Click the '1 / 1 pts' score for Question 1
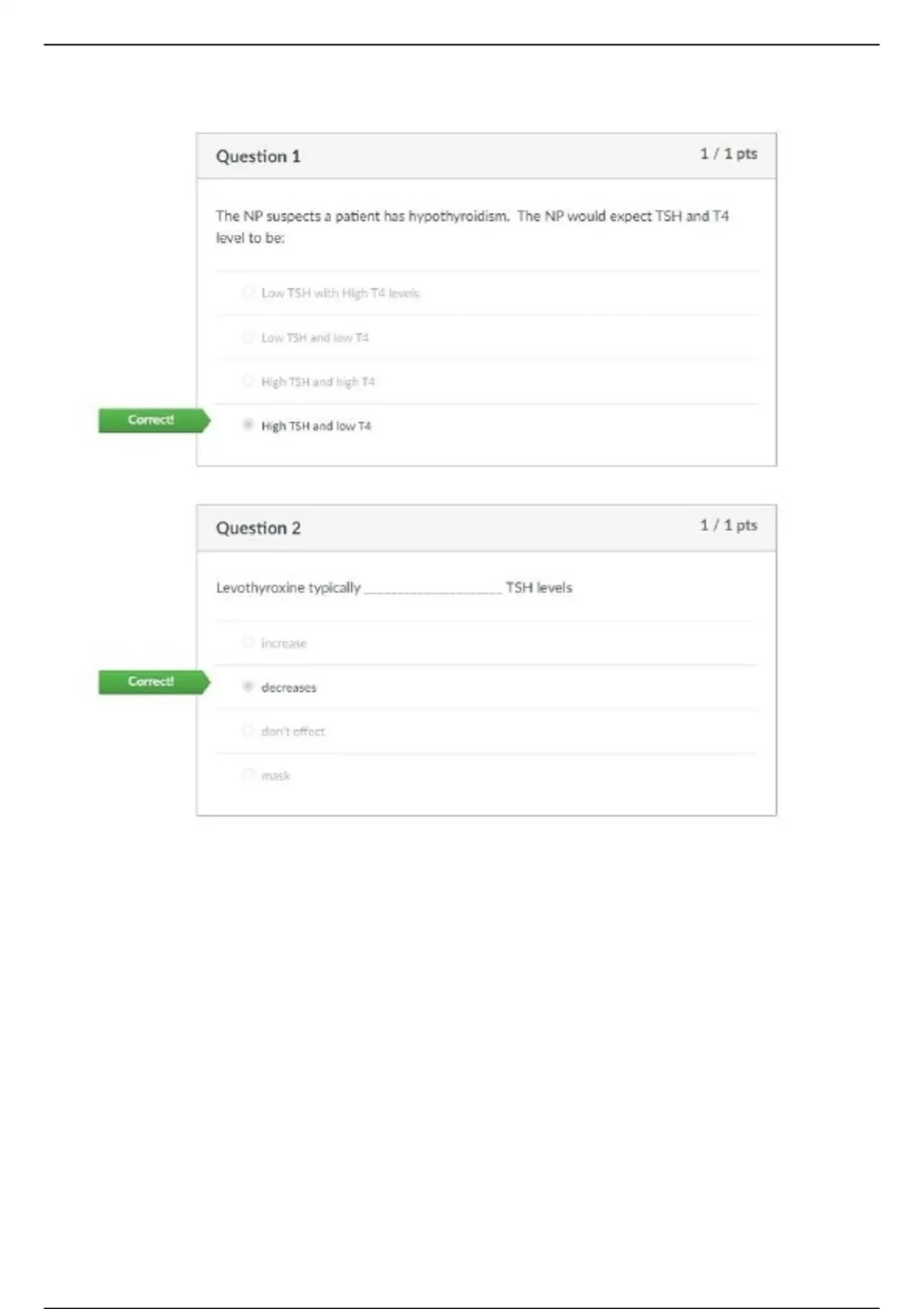The height and width of the screenshot is (1309, 924). [x=728, y=154]
